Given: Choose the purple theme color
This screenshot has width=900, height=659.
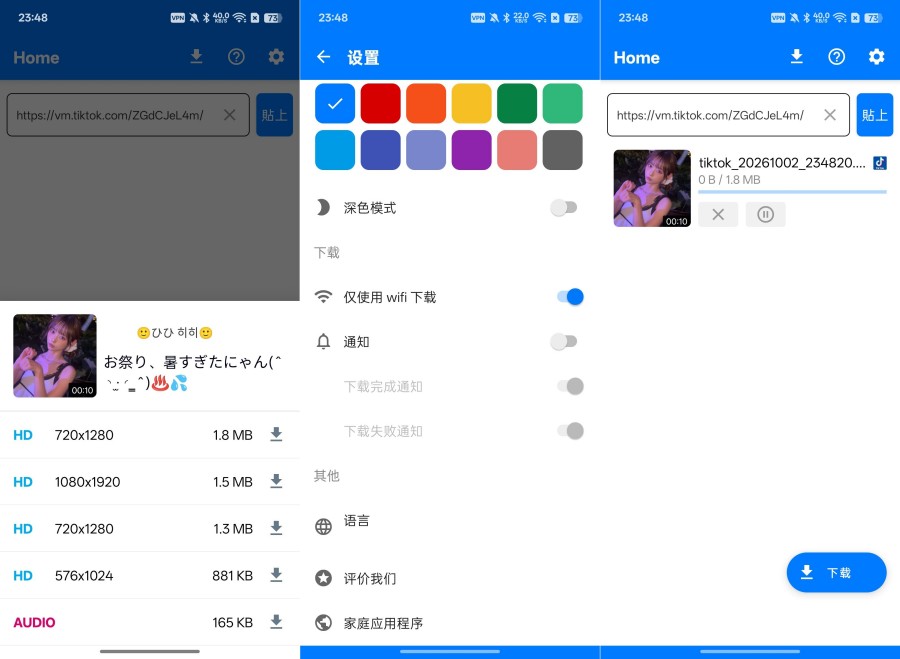Looking at the screenshot, I should pyautogui.click(x=471, y=150).
